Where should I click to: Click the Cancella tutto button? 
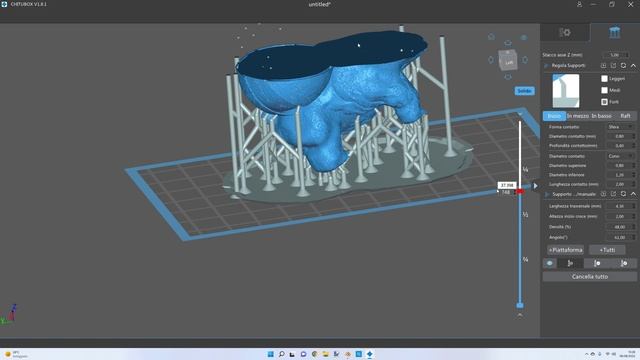[x=590, y=277]
